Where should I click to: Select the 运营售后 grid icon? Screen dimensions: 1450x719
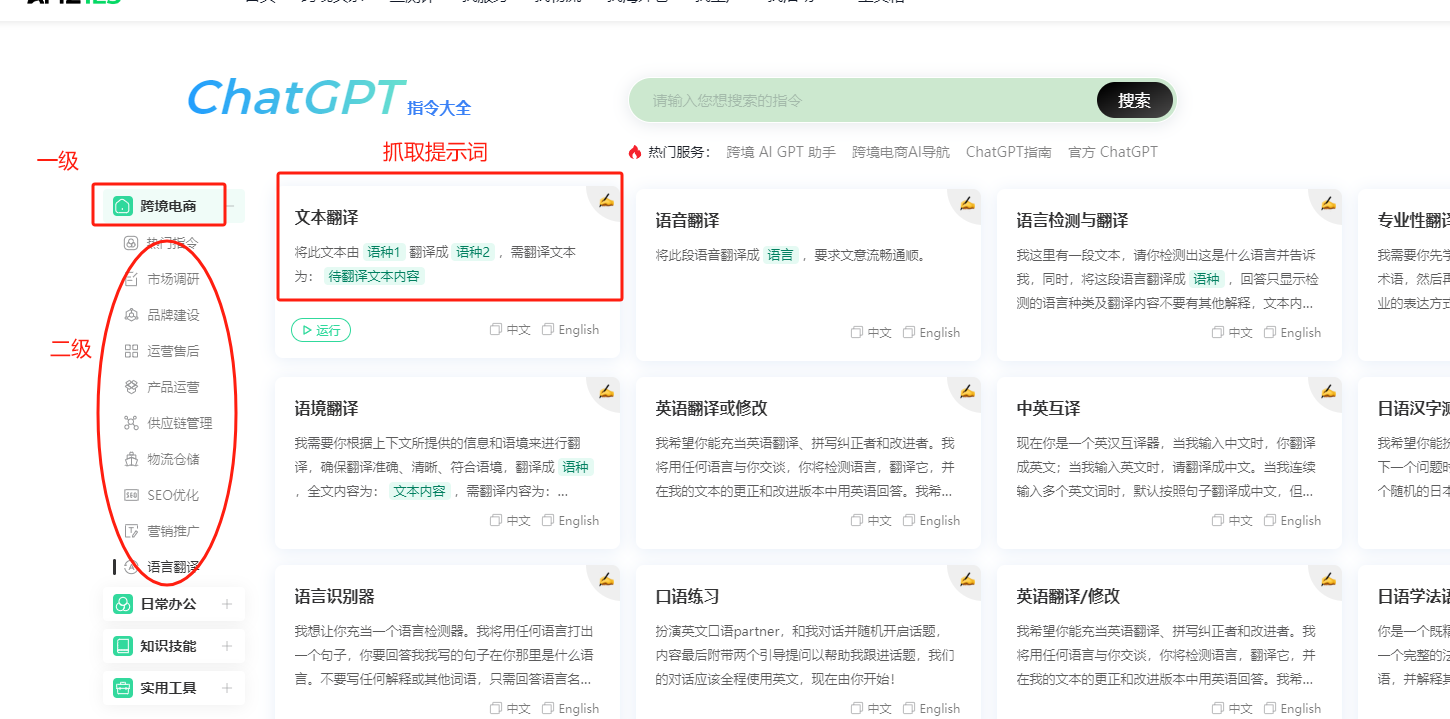(131, 351)
